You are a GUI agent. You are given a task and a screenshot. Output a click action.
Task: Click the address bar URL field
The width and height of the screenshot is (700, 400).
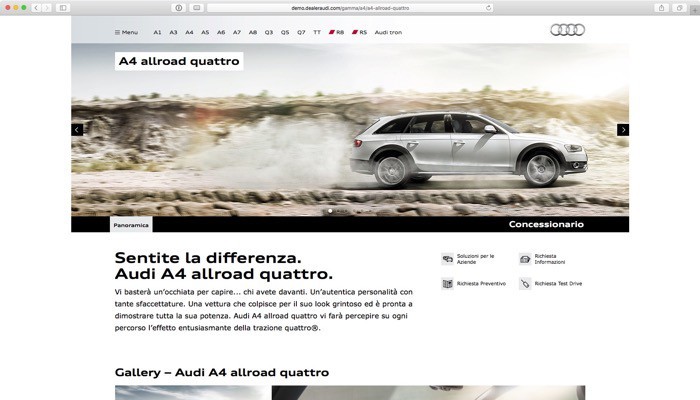coord(350,8)
